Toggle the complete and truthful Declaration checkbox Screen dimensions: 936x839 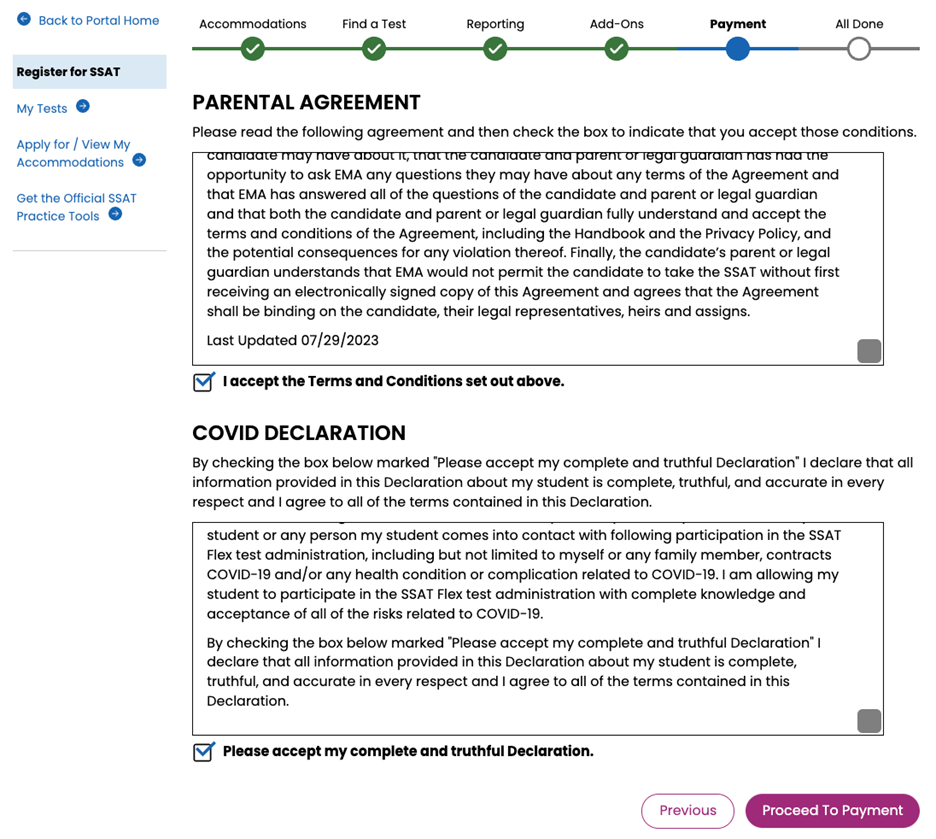coord(204,752)
